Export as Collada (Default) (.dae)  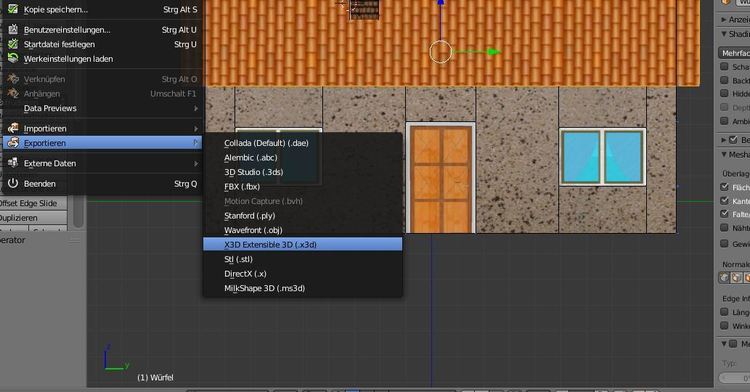[x=302, y=143]
